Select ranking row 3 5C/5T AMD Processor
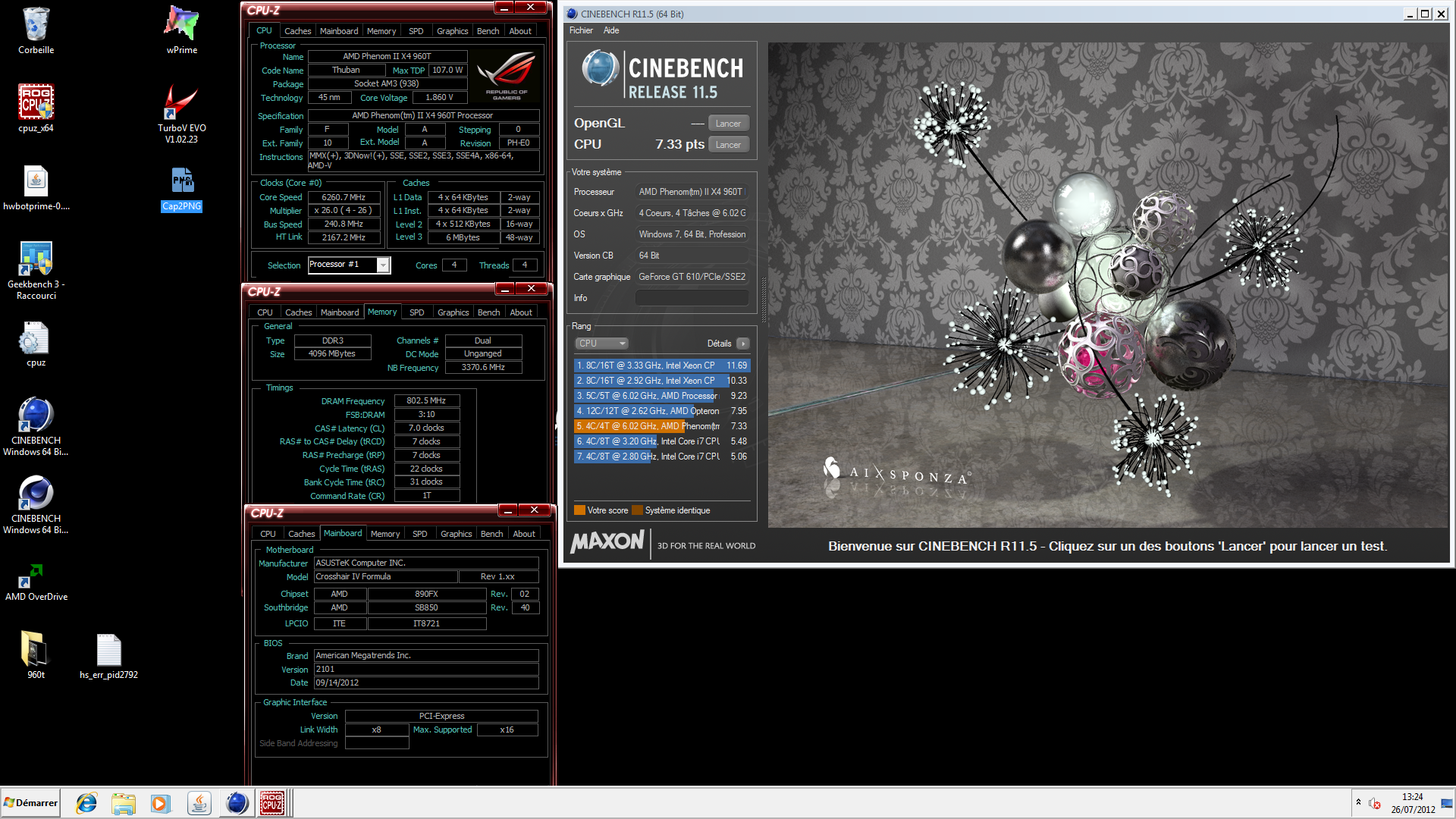This screenshot has width=1456, height=819. 661,396
